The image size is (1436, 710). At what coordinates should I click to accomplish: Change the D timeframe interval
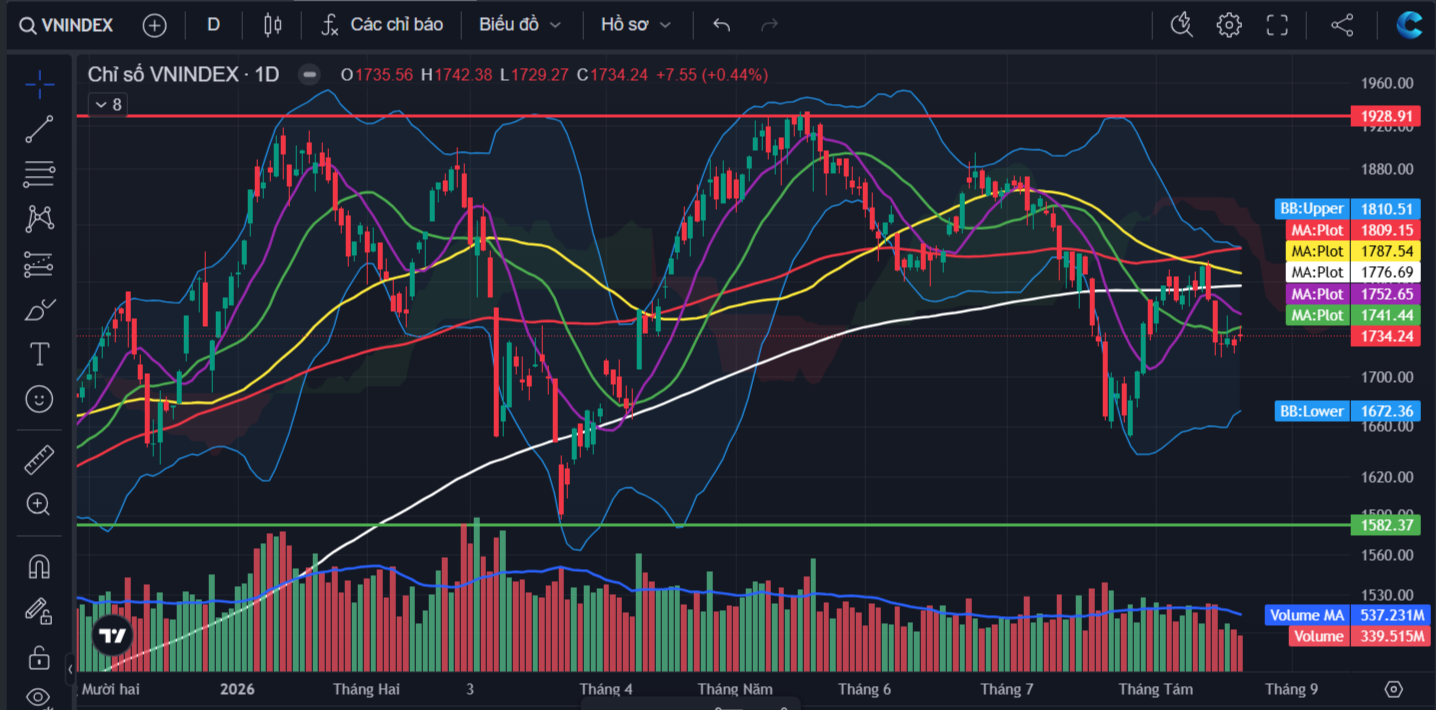(x=213, y=25)
